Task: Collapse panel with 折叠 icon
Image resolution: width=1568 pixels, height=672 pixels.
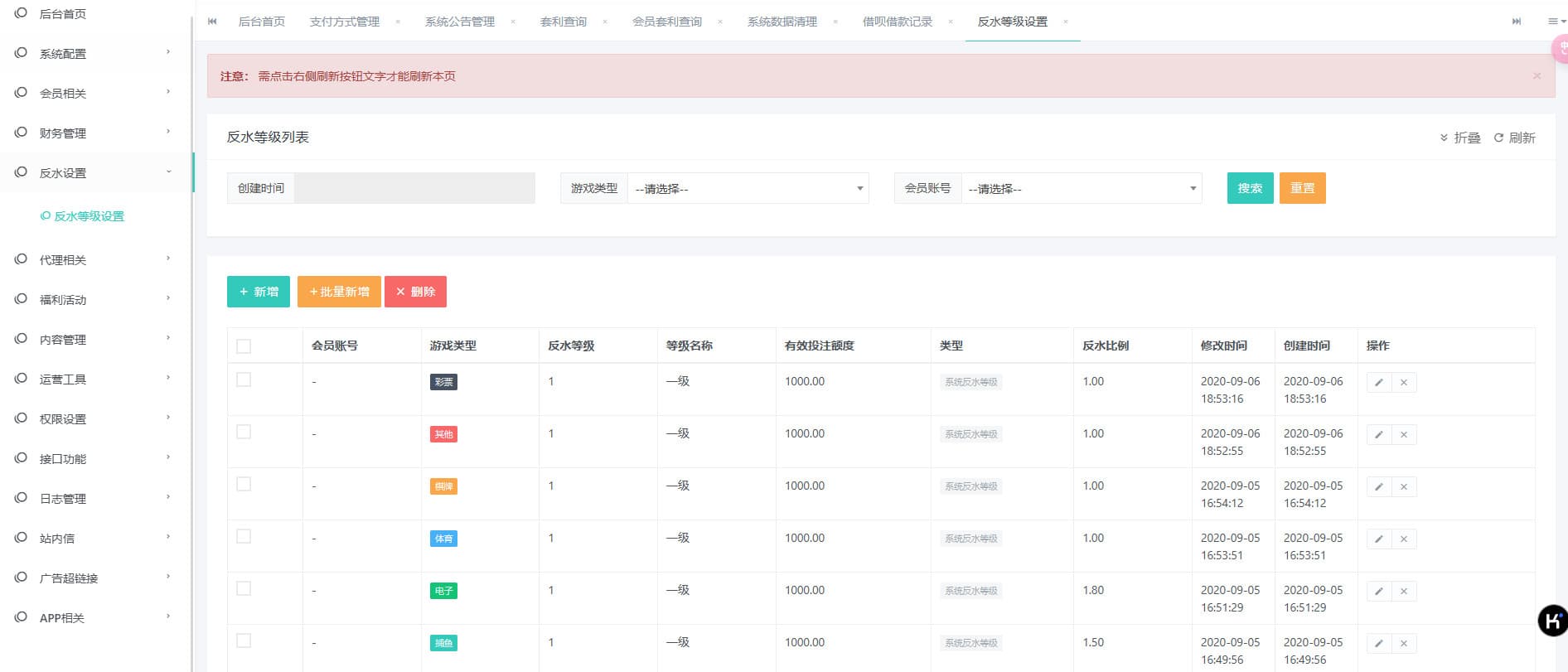Action: point(1444,138)
